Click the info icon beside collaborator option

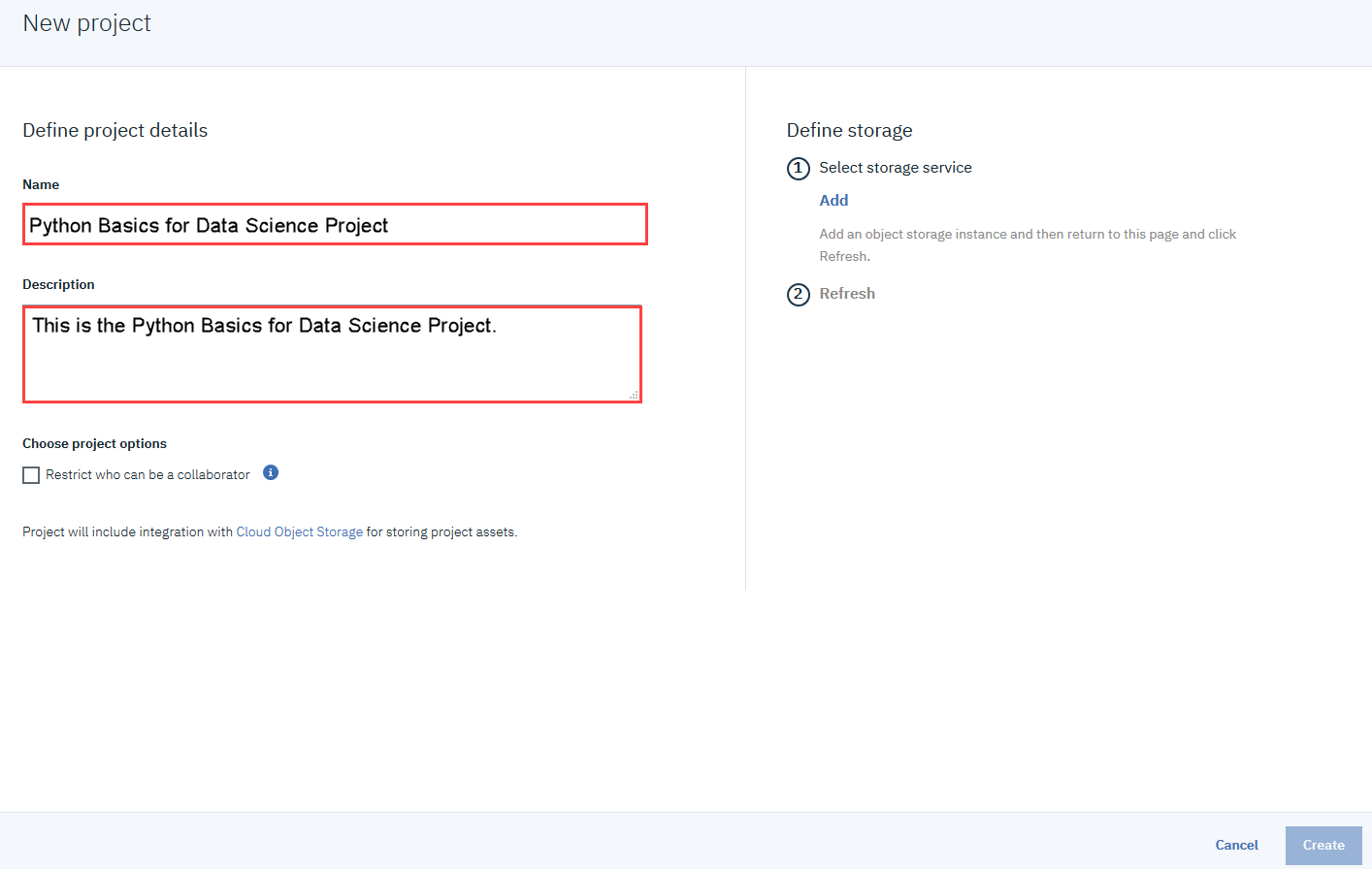271,472
